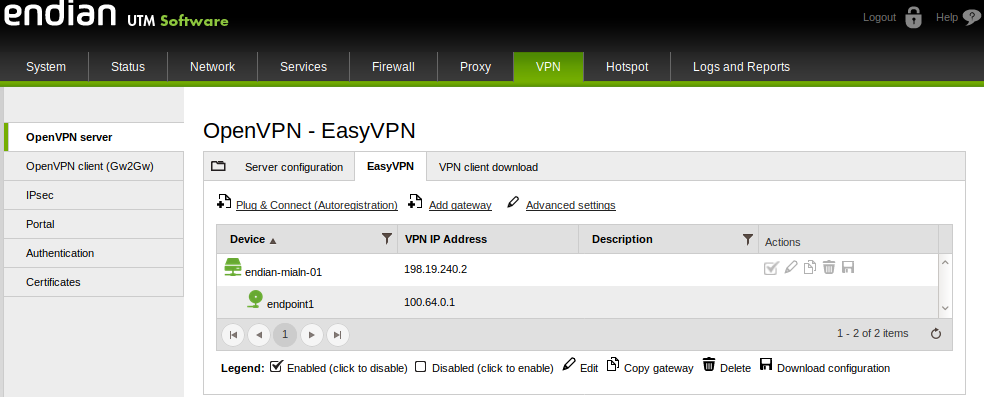Open the Description column filter
Image resolution: width=984 pixels, height=397 pixels.
(x=747, y=239)
